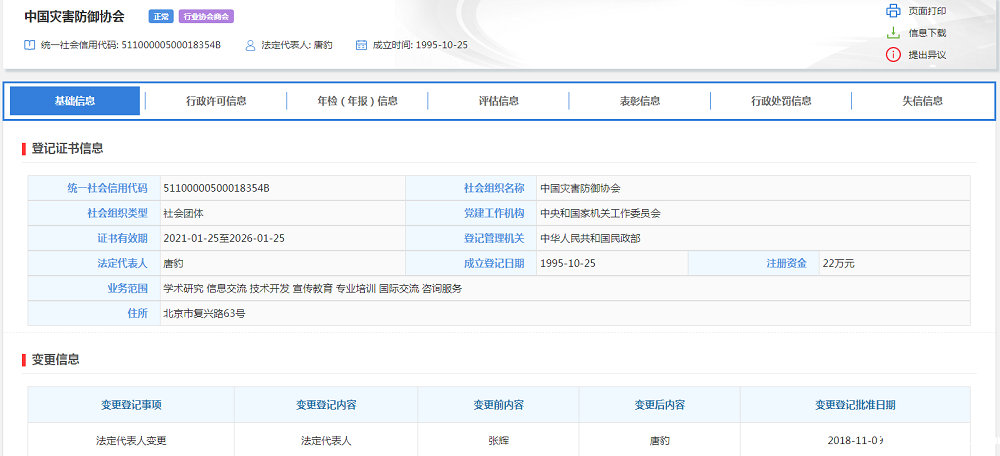The image size is (1000, 456).
Task: Click the 注册资金 label cell
Action: click(x=754, y=263)
